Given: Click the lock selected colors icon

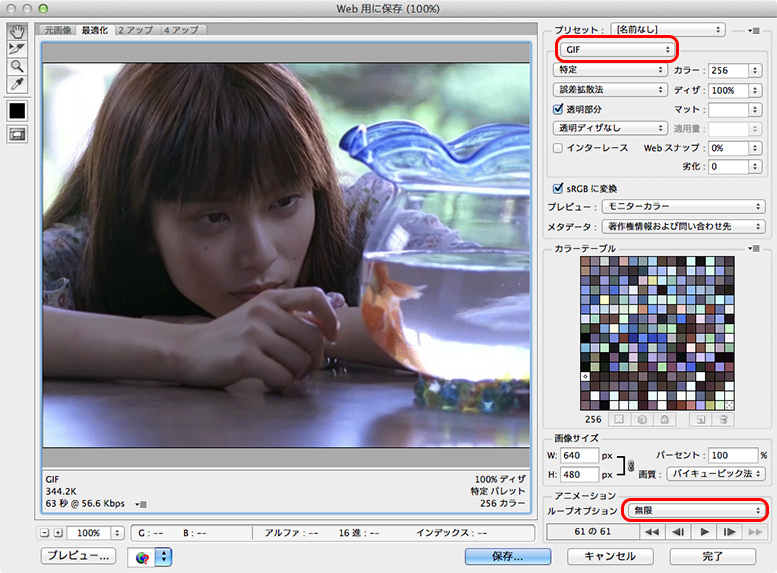Looking at the screenshot, I should click(x=665, y=419).
